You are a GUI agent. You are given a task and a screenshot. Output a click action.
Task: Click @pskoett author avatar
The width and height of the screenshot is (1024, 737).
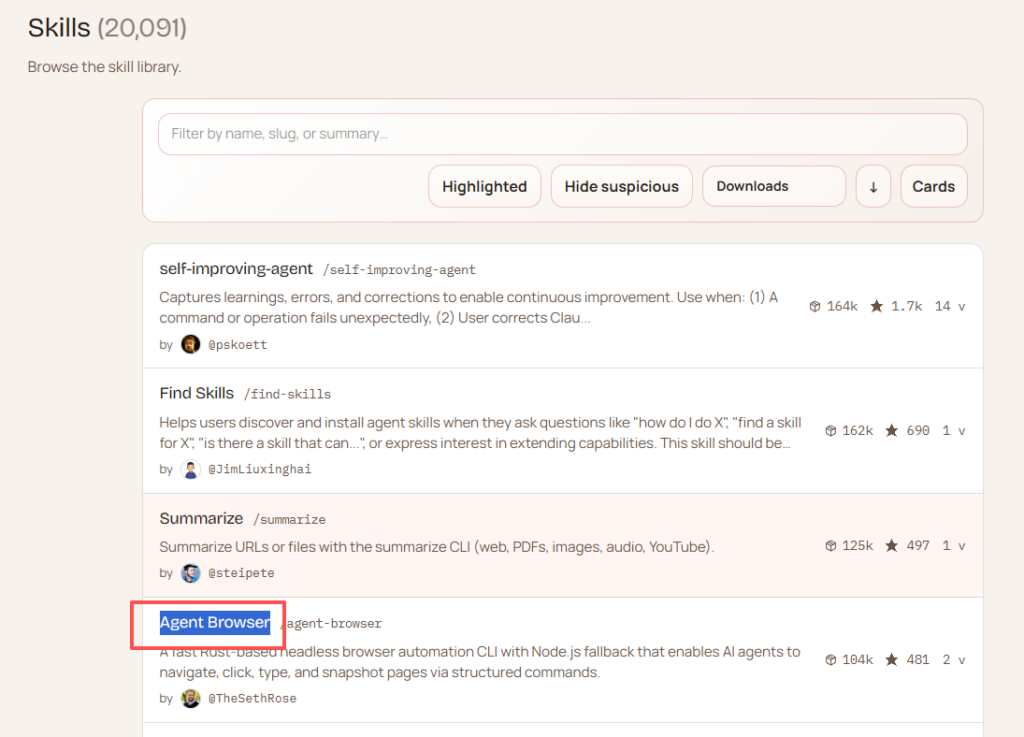click(190, 344)
